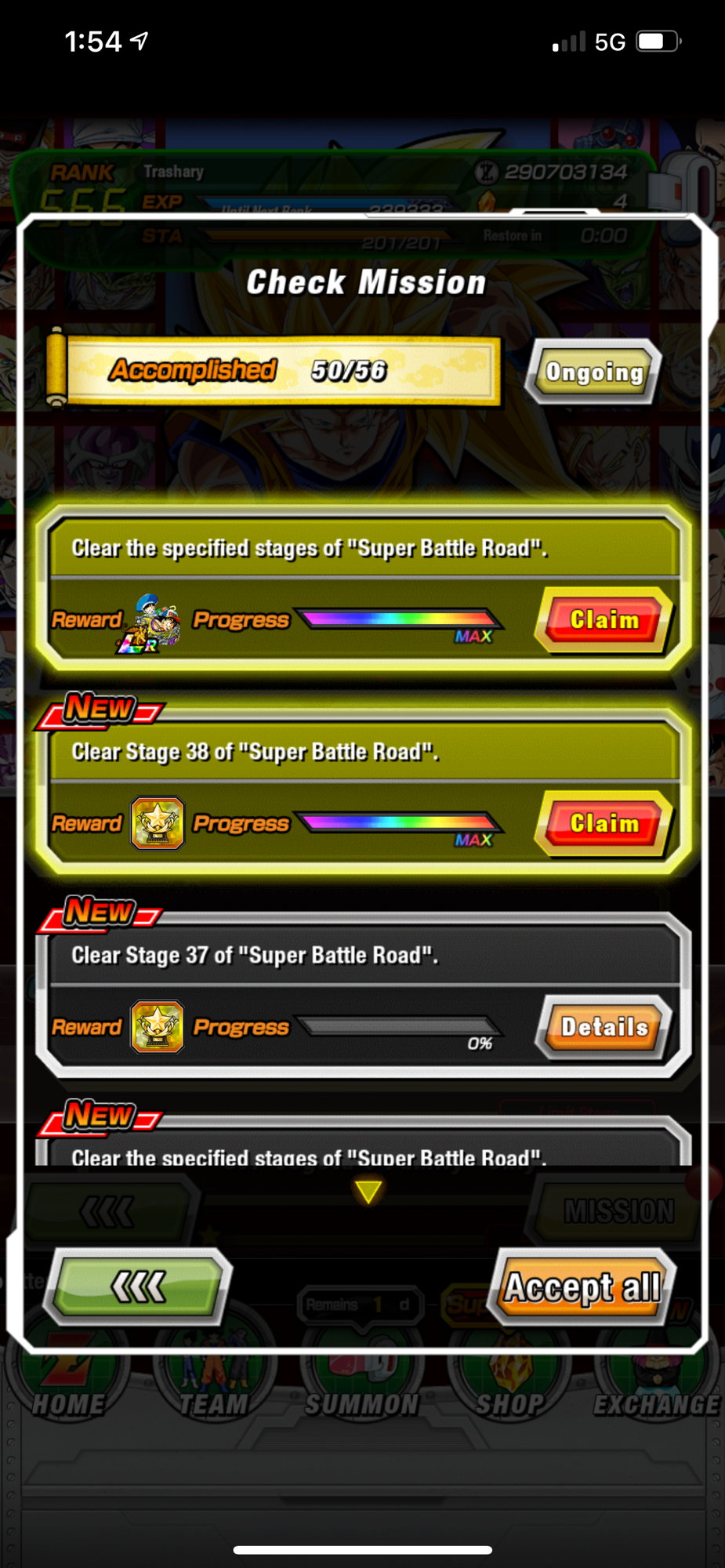
Task: Tap the green back arrow button
Action: (138, 1287)
